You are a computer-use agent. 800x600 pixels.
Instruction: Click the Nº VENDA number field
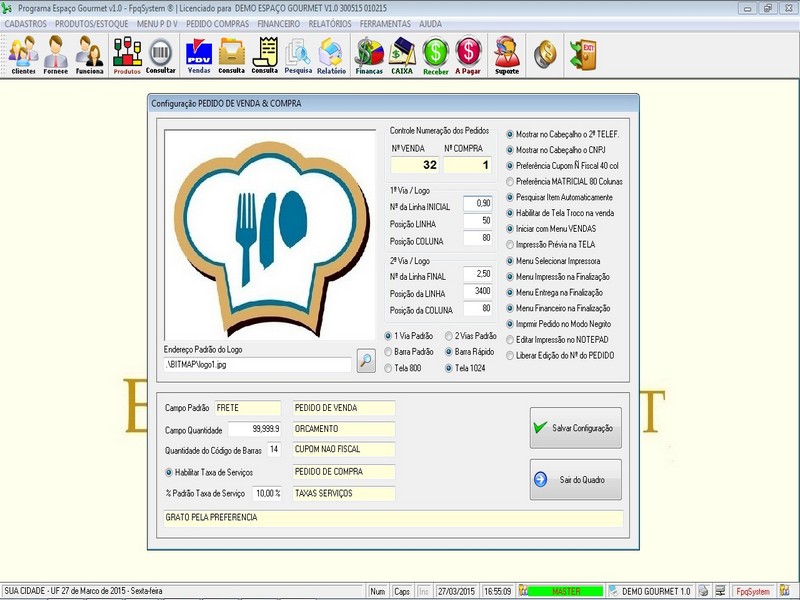pyautogui.click(x=415, y=165)
